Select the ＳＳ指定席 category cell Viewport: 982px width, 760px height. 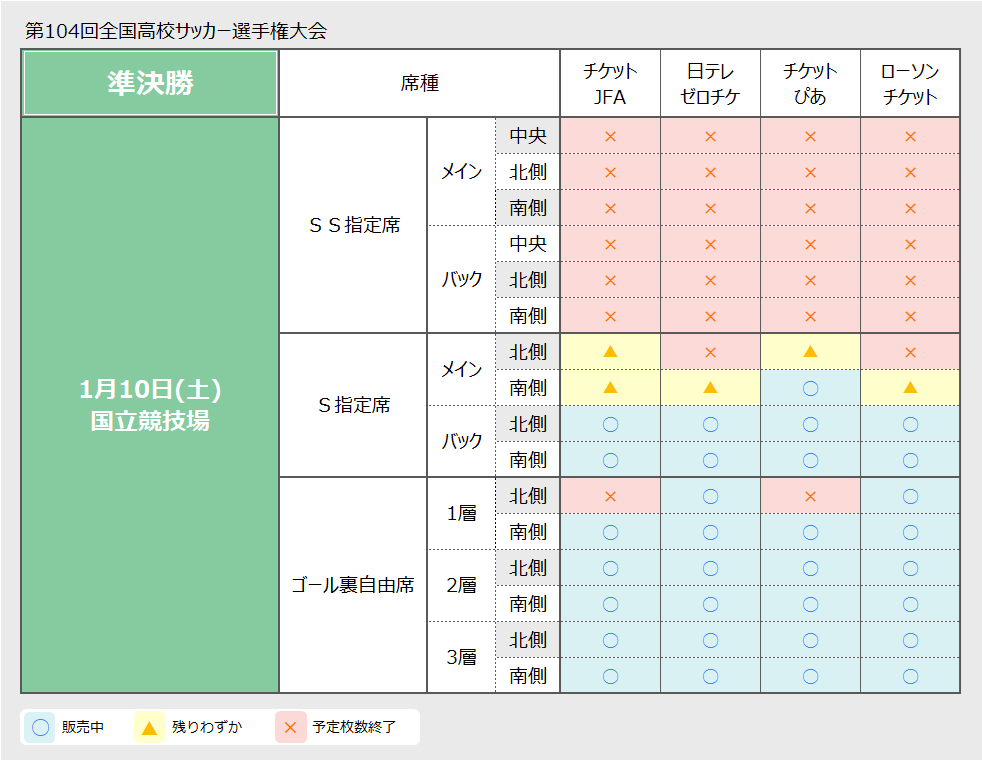(353, 225)
